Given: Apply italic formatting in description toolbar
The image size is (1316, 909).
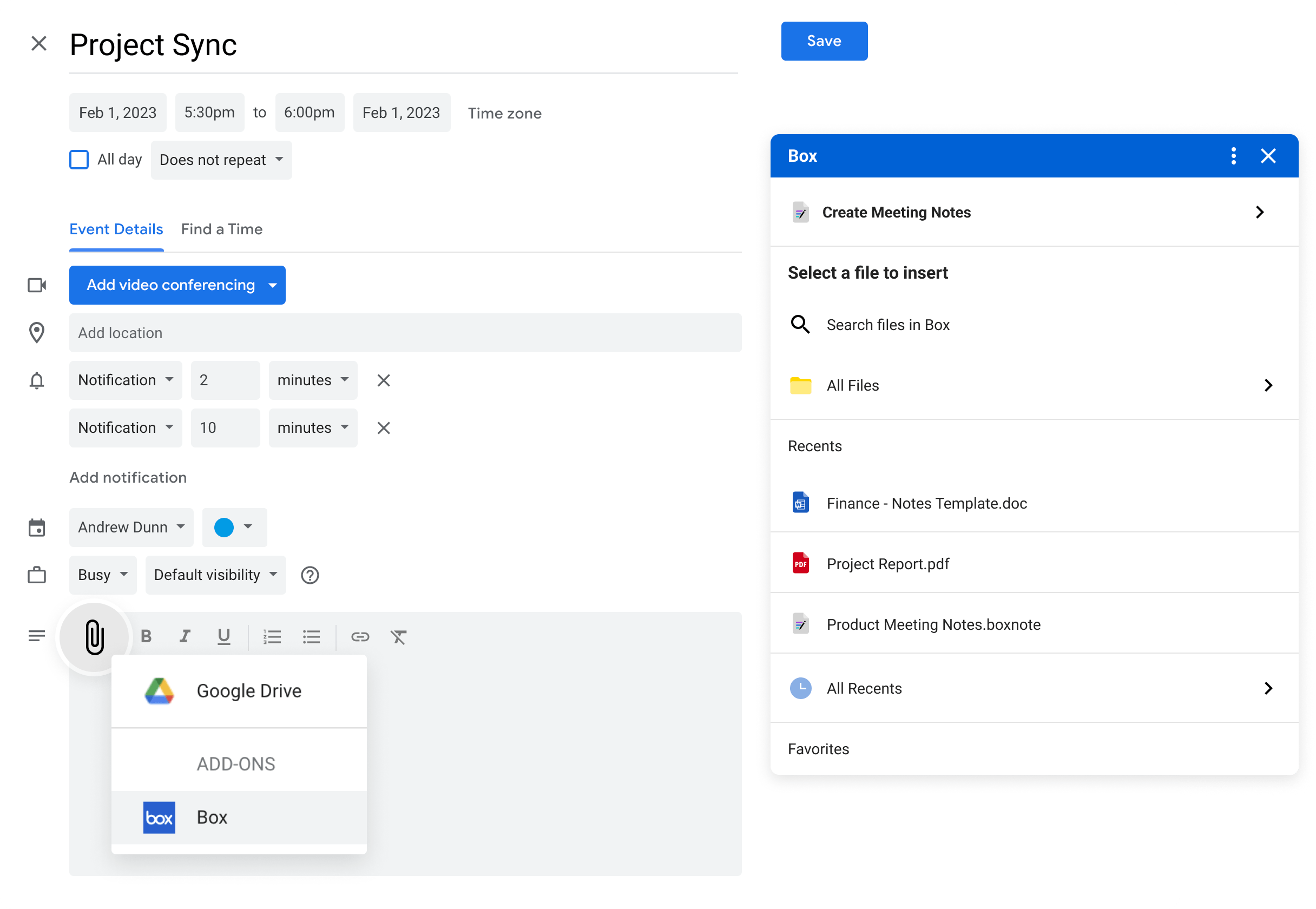Looking at the screenshot, I should [185, 636].
